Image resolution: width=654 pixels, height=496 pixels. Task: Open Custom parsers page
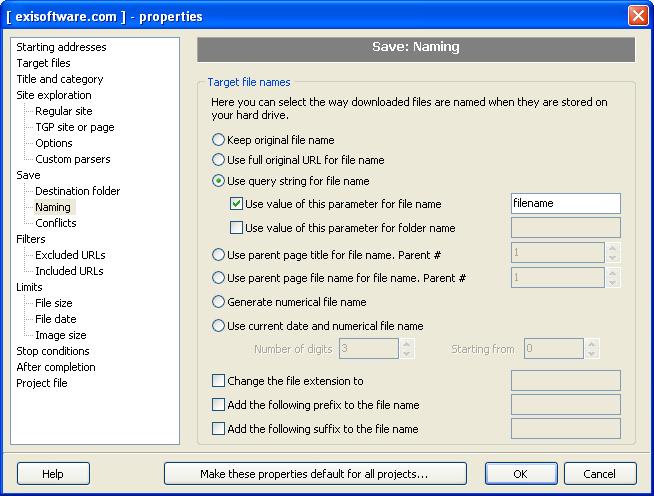point(73,159)
